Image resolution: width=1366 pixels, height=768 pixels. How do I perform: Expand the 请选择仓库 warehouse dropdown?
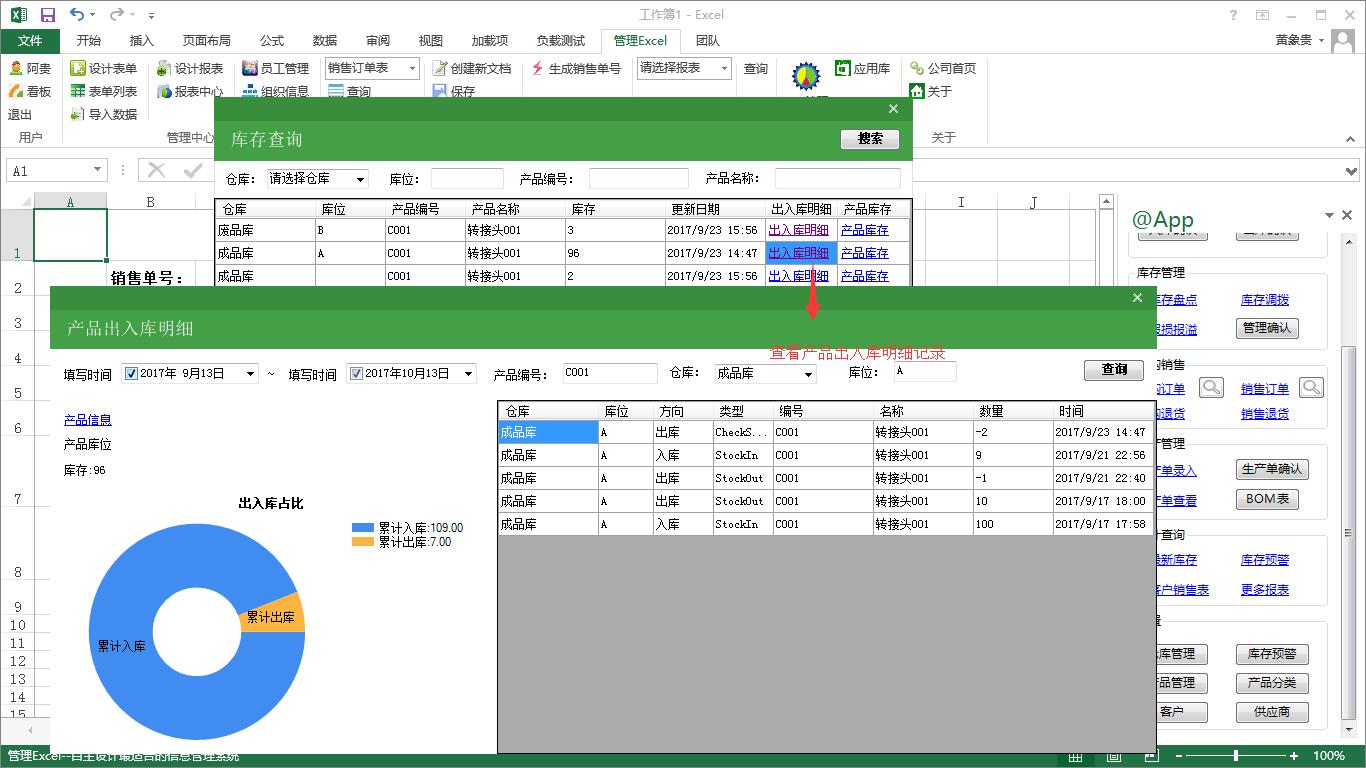(360, 180)
